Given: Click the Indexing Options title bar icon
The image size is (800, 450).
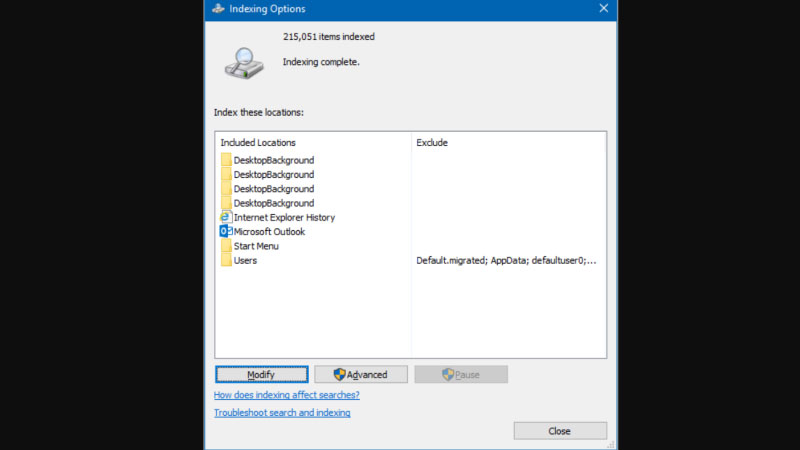Looking at the screenshot, I should 218,9.
